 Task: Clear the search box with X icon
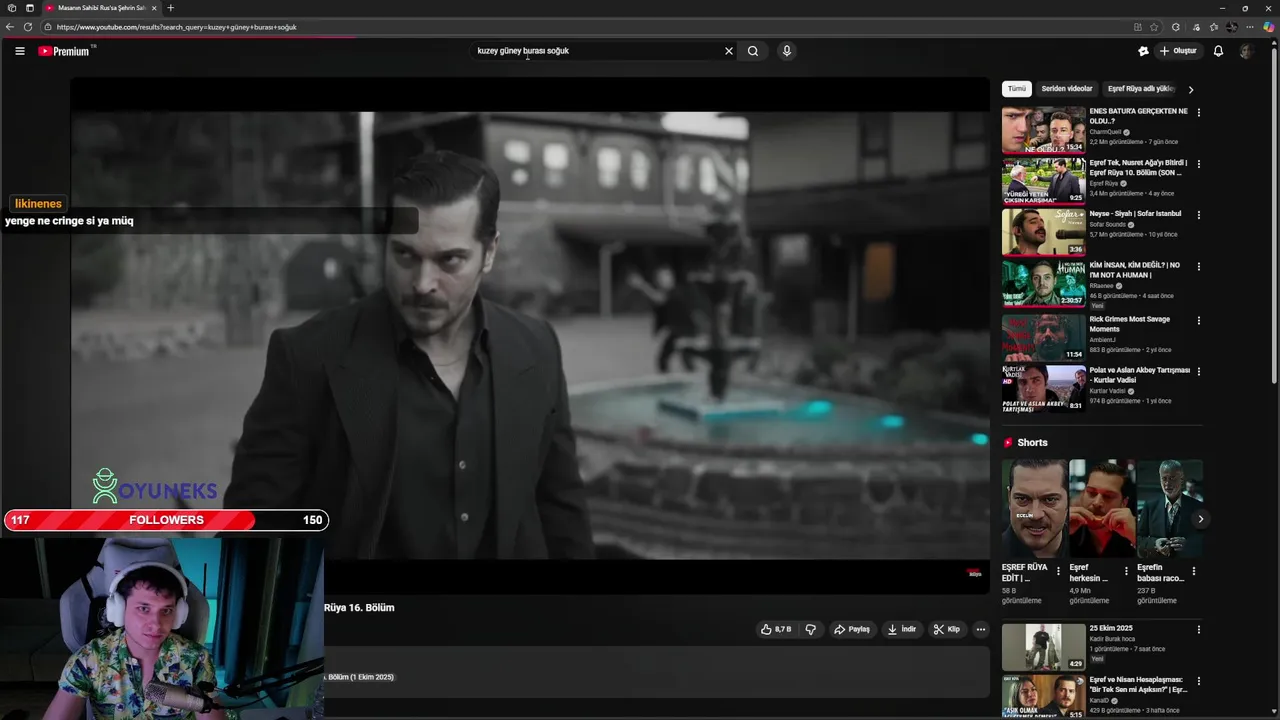coord(729,51)
